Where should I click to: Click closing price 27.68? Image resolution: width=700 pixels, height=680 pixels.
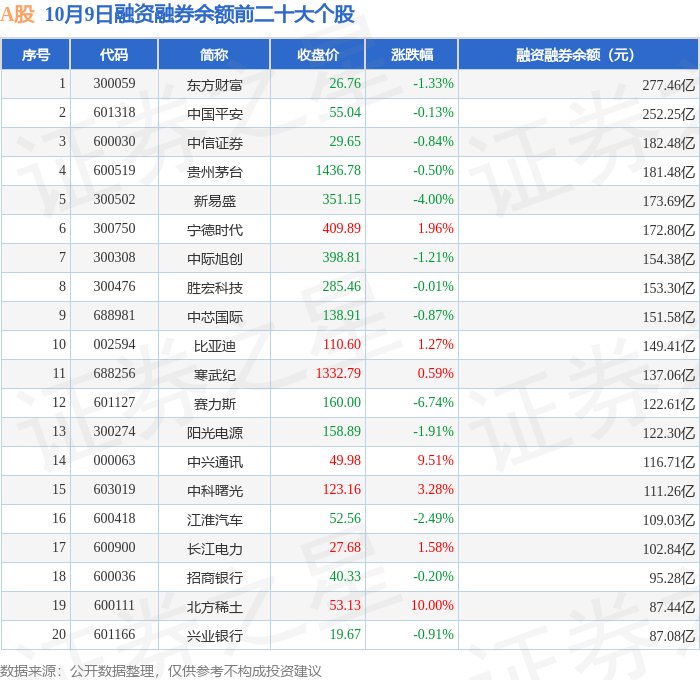(x=345, y=548)
